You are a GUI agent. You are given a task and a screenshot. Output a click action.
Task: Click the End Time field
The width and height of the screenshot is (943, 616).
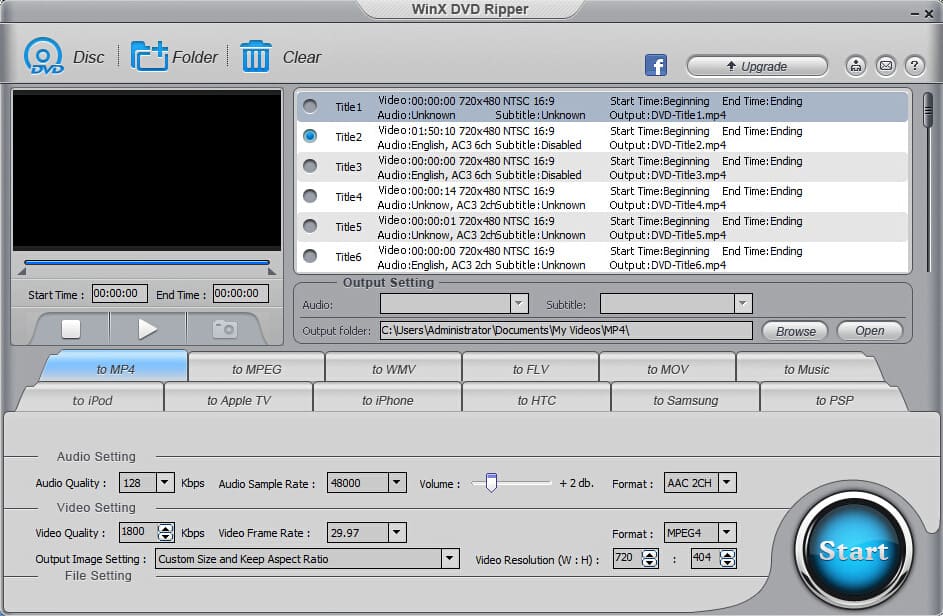(x=241, y=294)
